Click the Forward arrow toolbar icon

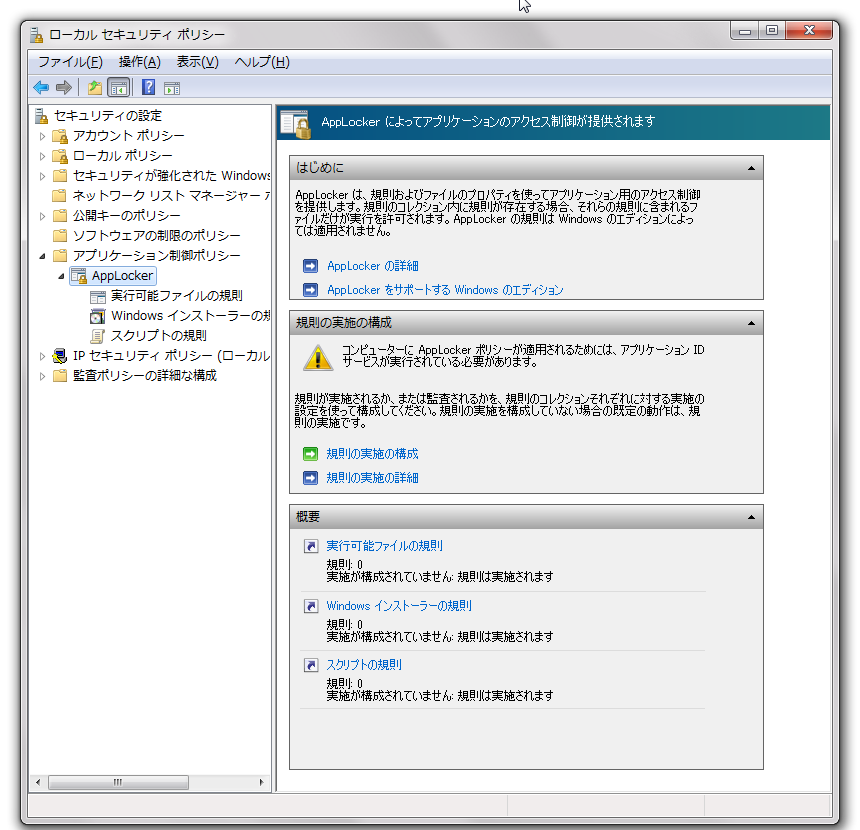pyautogui.click(x=64, y=87)
